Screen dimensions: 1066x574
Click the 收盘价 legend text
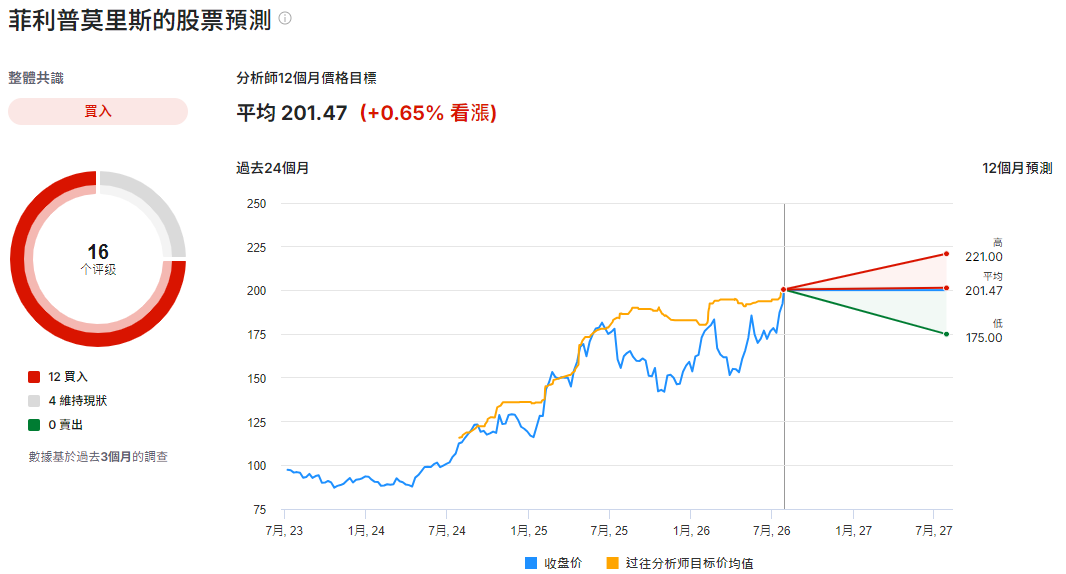[563, 563]
